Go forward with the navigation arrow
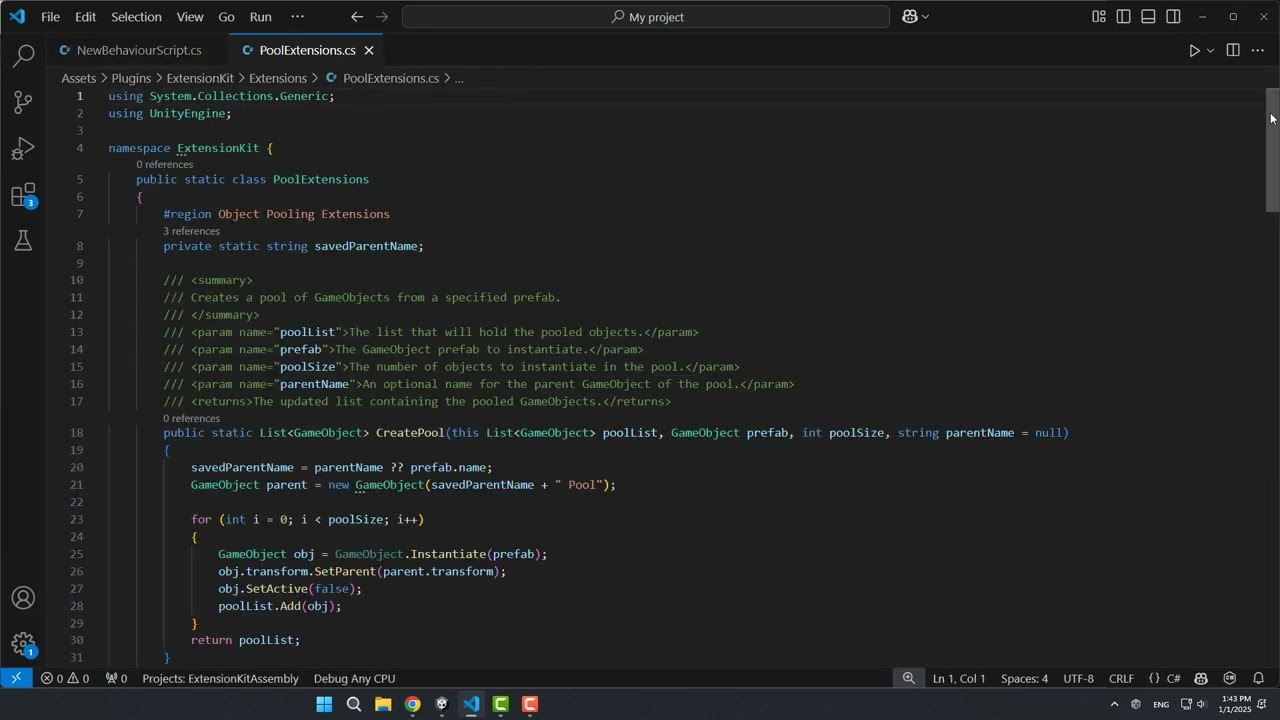The height and width of the screenshot is (720, 1280). click(x=382, y=17)
